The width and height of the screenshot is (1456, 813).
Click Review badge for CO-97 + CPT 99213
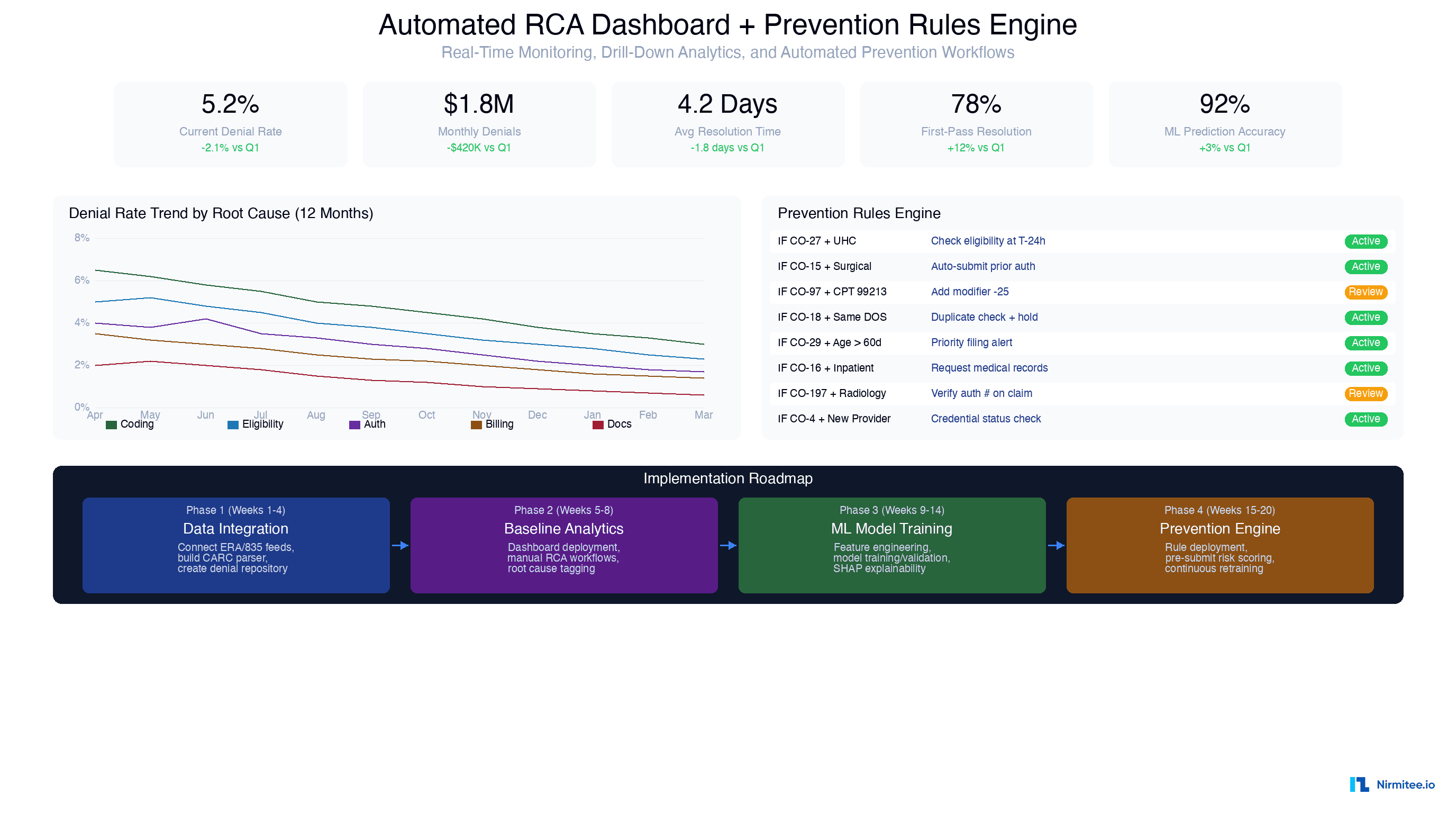[1366, 292]
